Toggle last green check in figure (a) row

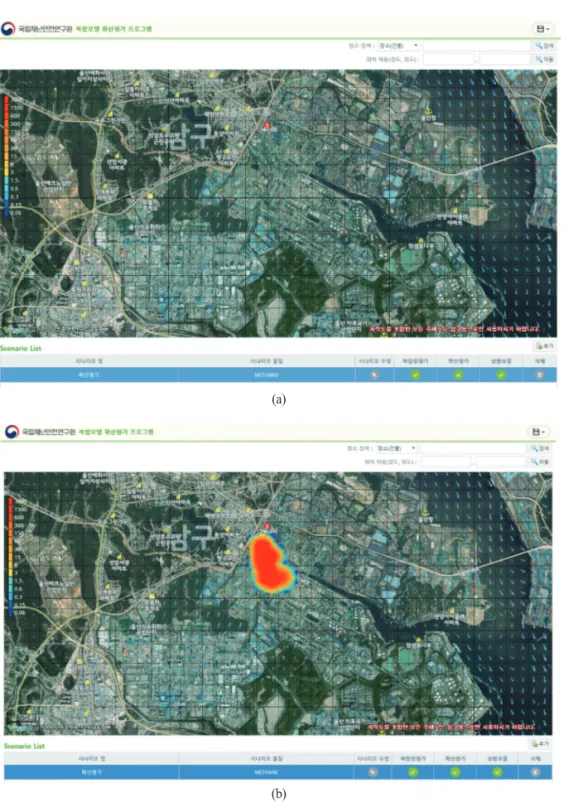(501, 375)
